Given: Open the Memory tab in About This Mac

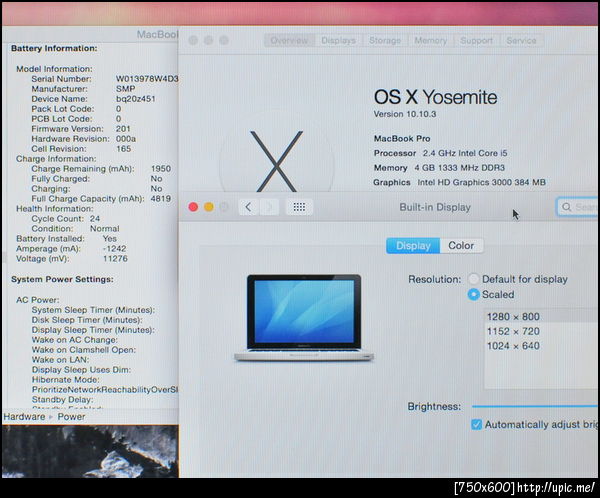Looking at the screenshot, I should (x=430, y=41).
